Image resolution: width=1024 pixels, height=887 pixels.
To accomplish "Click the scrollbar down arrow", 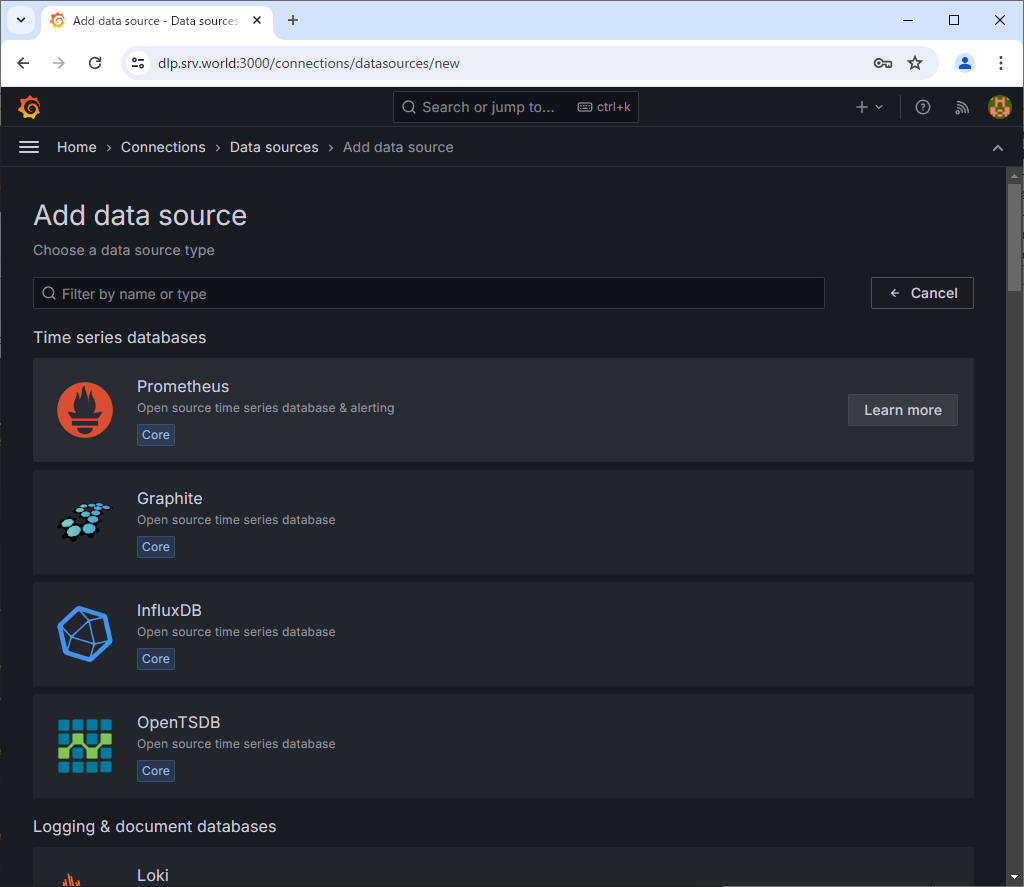I will [1014, 877].
